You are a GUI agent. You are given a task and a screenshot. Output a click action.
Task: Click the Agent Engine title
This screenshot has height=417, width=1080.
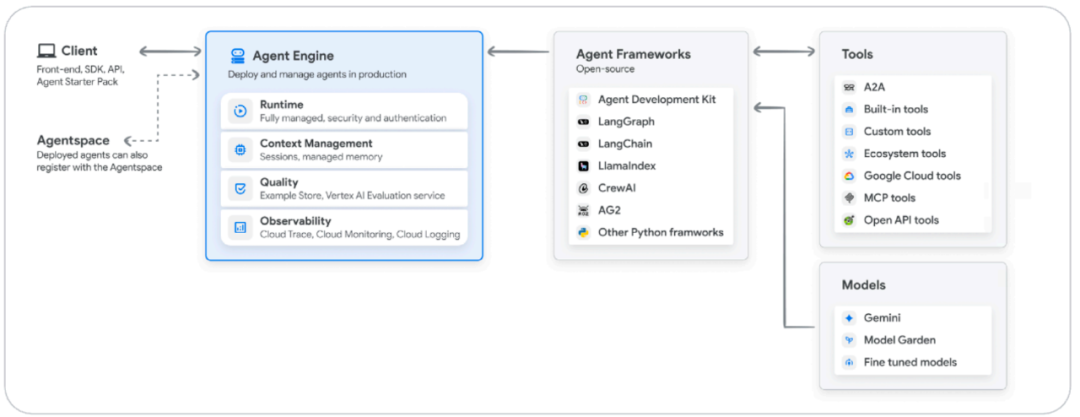coord(293,56)
